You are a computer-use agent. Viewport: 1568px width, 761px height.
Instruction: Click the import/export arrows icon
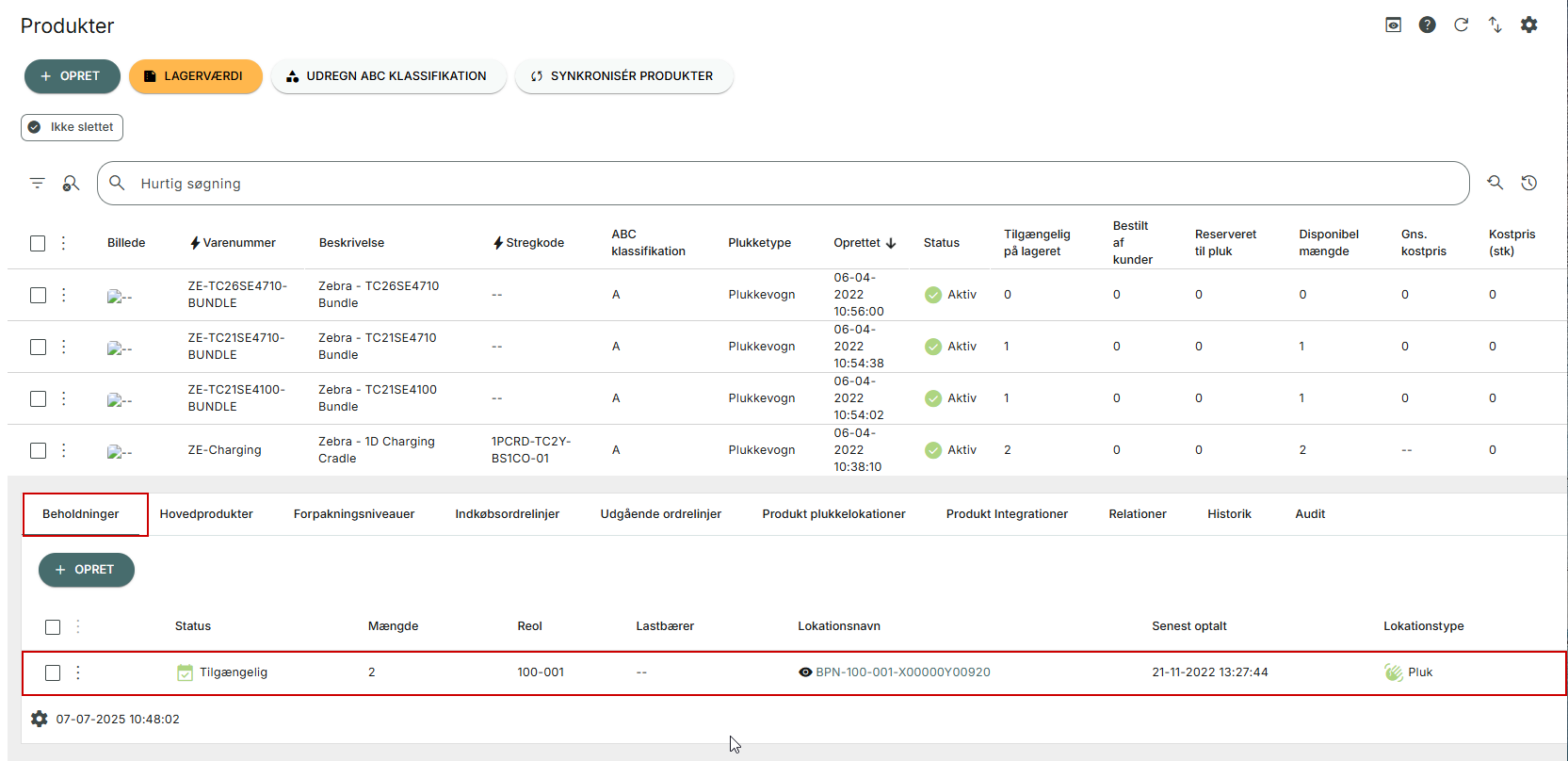[x=1495, y=25]
